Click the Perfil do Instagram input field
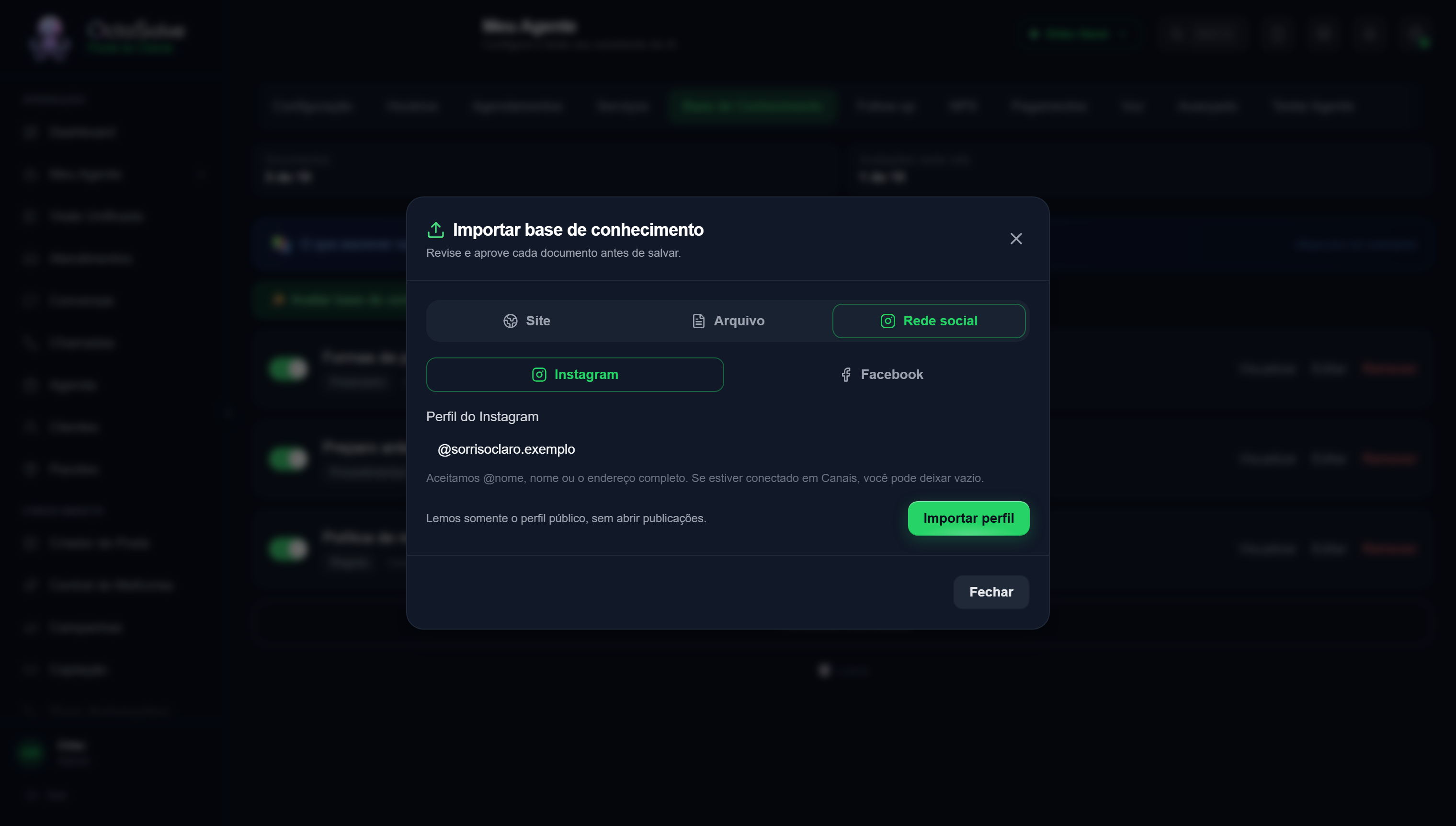1456x826 pixels. point(728,449)
